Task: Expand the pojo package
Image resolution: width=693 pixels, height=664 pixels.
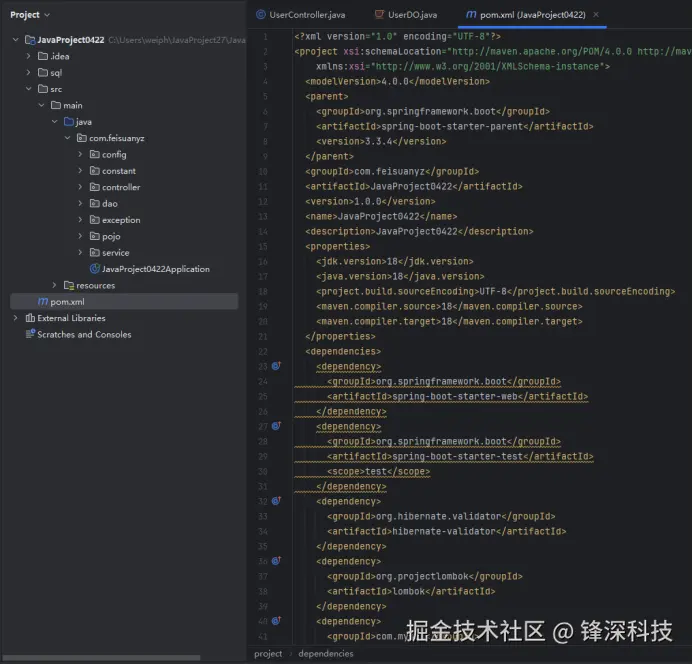Action: pyautogui.click(x=80, y=236)
